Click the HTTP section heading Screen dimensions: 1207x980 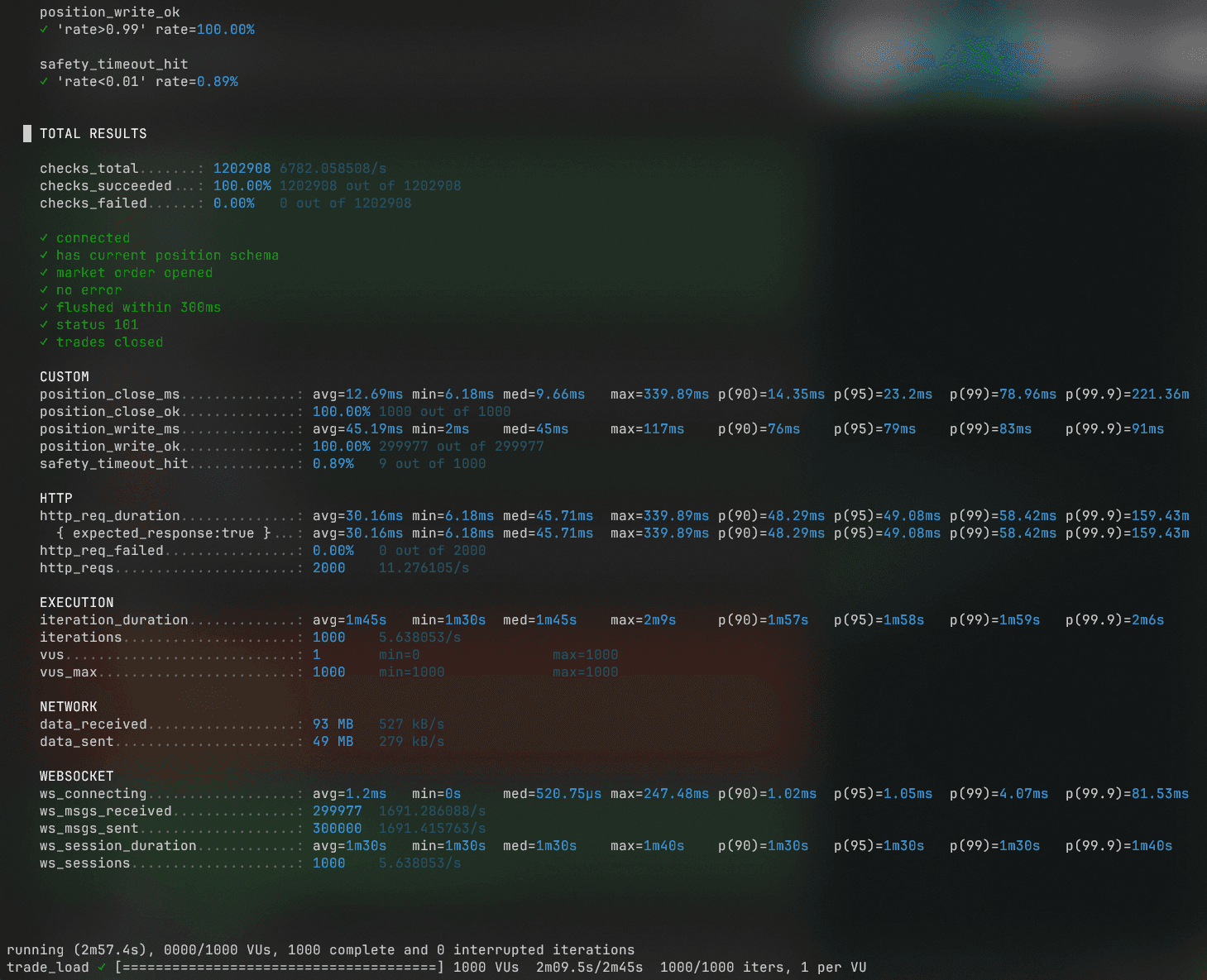pos(56,499)
